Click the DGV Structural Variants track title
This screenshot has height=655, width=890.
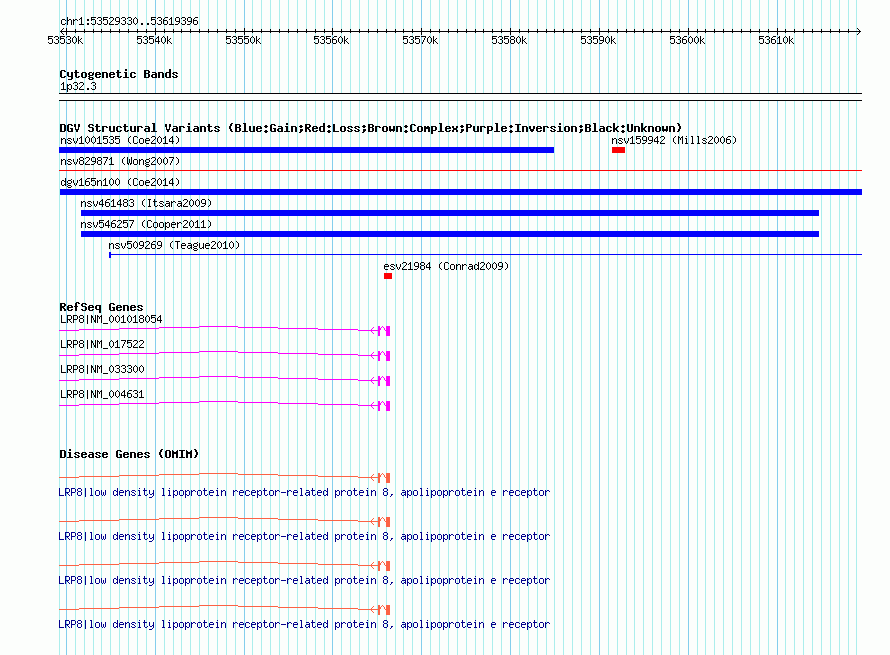point(370,128)
